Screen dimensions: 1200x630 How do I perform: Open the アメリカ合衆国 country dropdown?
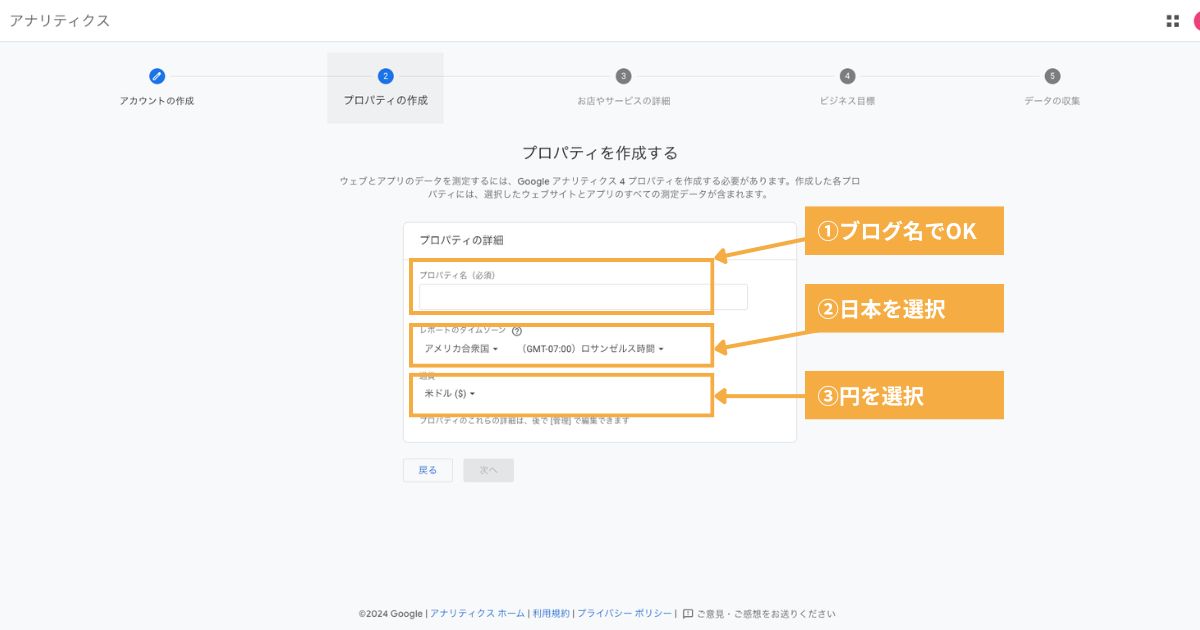coord(461,349)
